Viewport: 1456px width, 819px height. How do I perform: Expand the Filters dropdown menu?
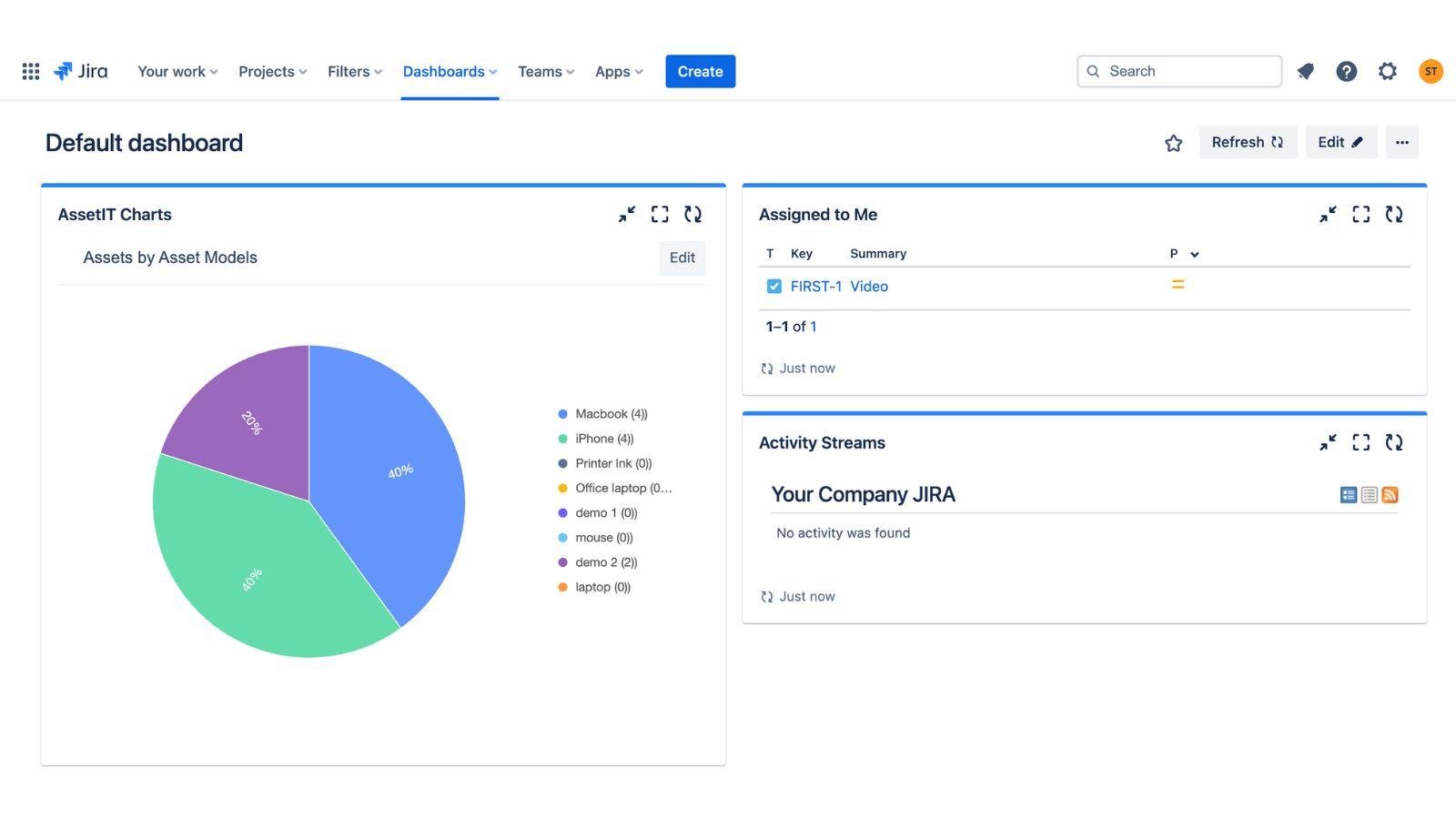[x=355, y=71]
